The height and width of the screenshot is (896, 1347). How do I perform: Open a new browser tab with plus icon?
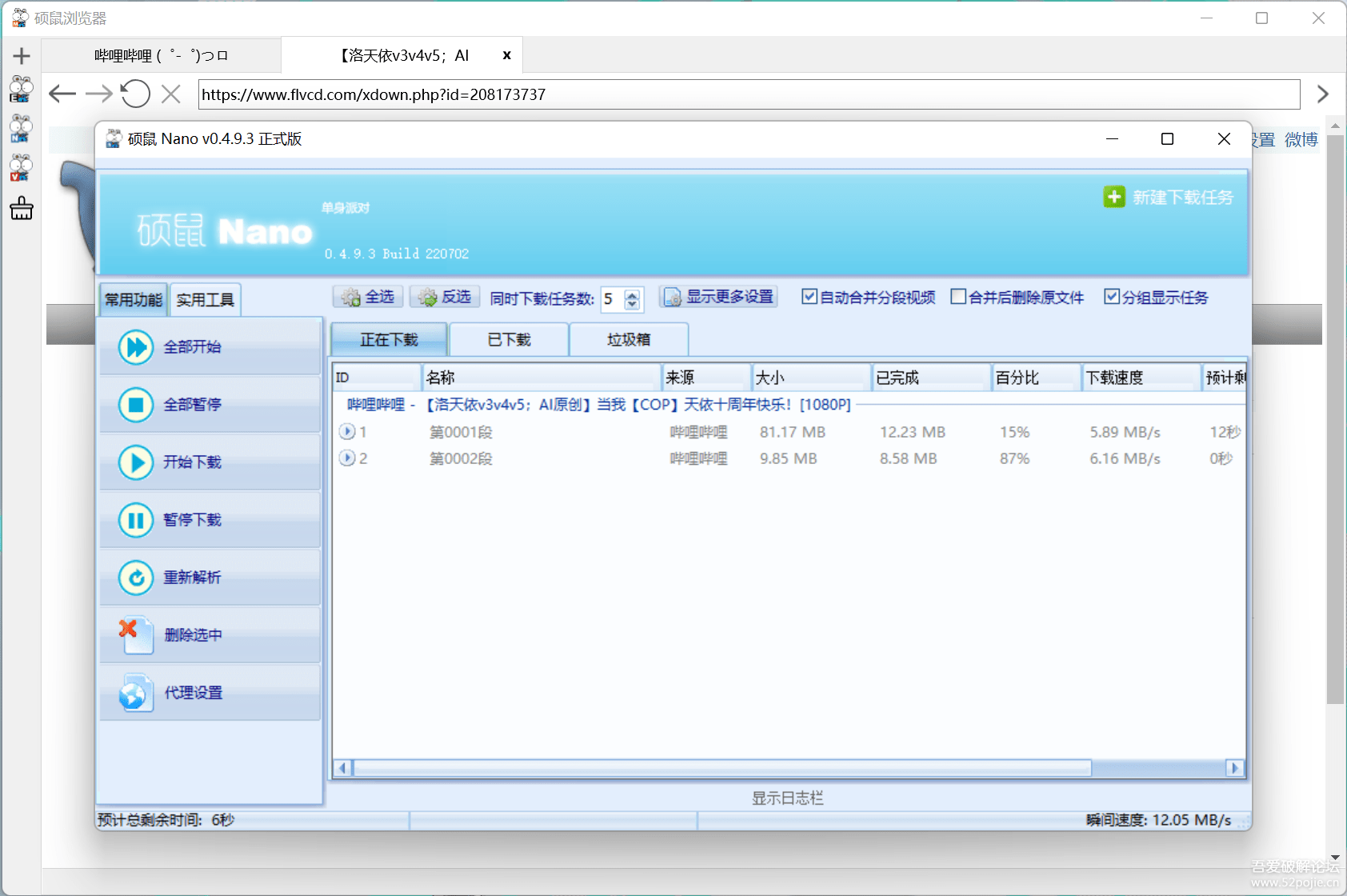(x=22, y=56)
